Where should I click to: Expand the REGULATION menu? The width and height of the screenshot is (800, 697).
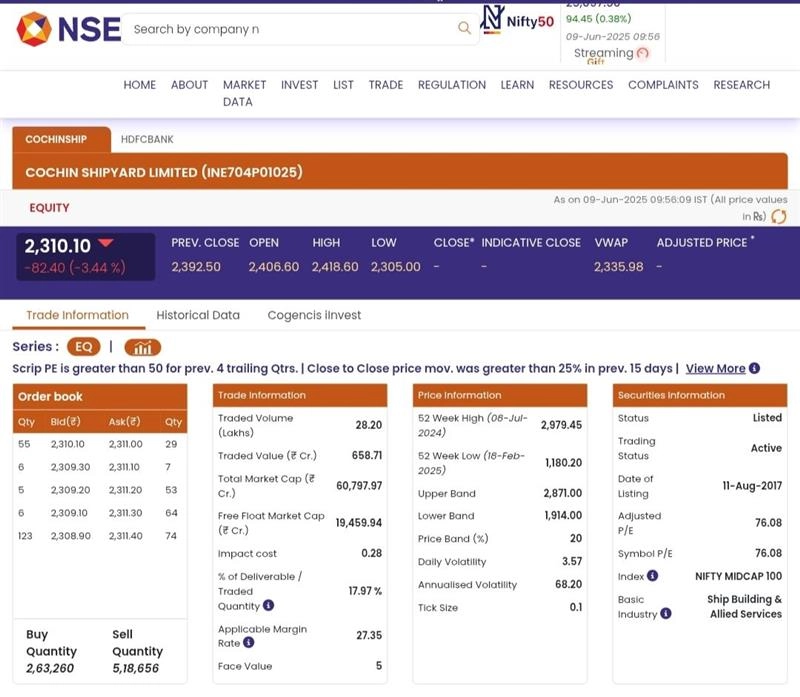coord(451,85)
